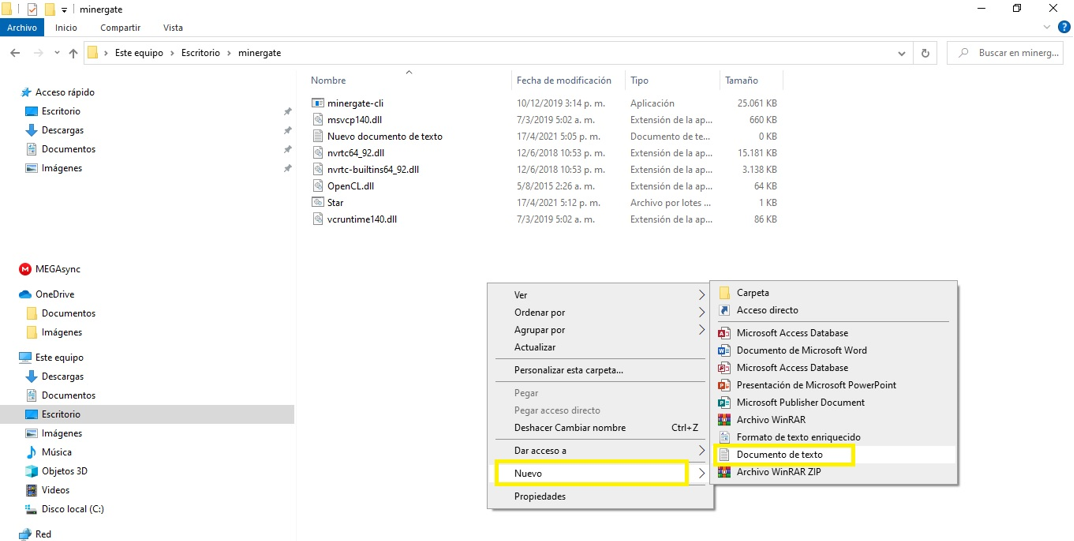Open the Archivo tab
Viewport: 1074px width, 541px height.
click(x=22, y=28)
